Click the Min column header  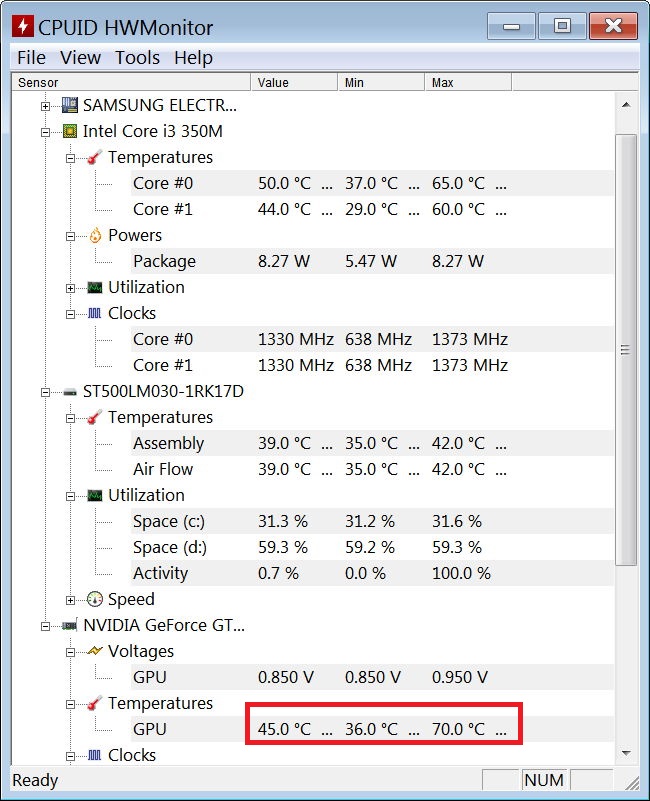coord(381,82)
